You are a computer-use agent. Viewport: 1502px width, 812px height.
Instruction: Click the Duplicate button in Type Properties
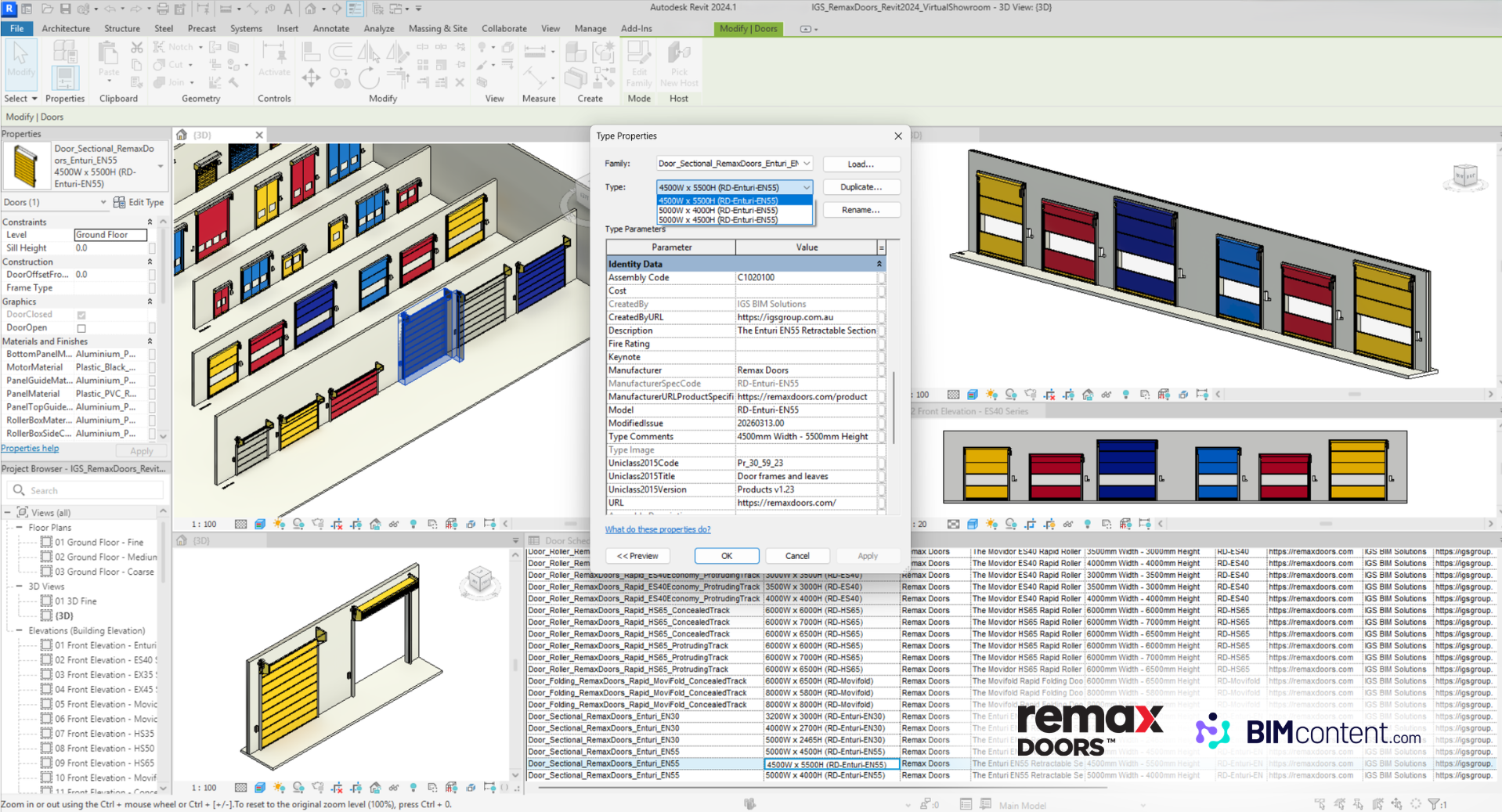(861, 187)
